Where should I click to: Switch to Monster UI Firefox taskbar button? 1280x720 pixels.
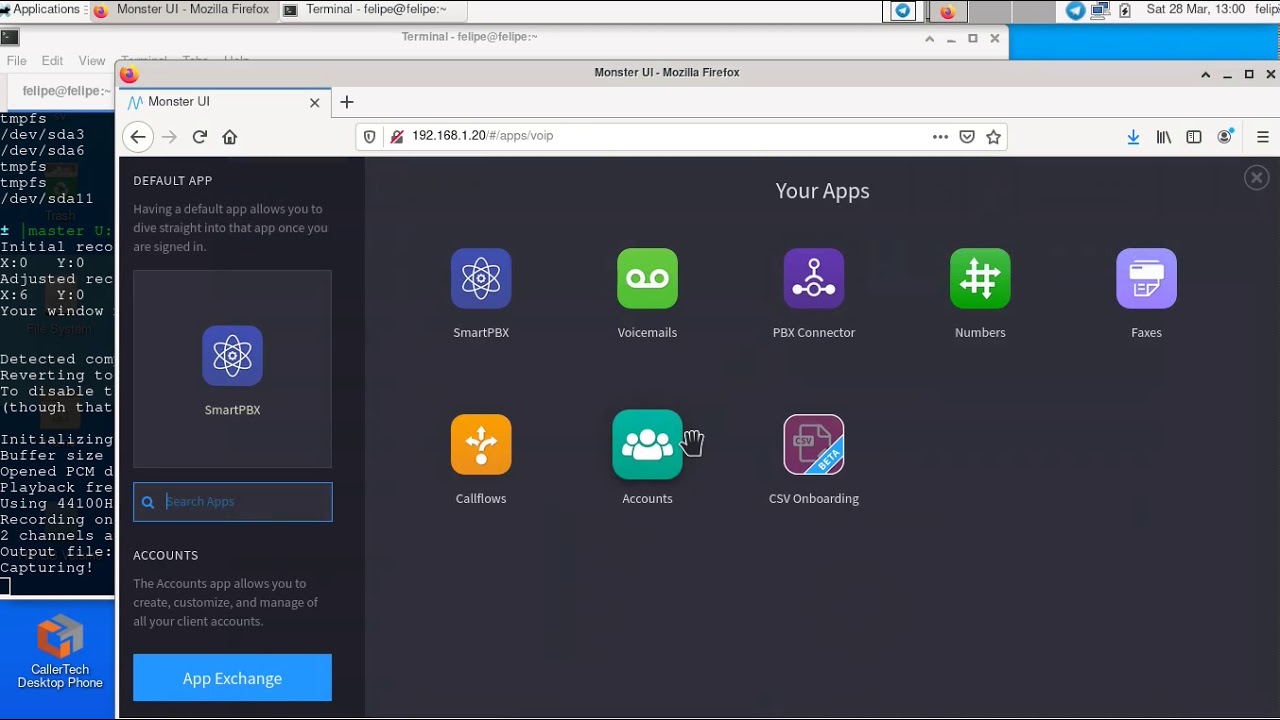click(182, 9)
